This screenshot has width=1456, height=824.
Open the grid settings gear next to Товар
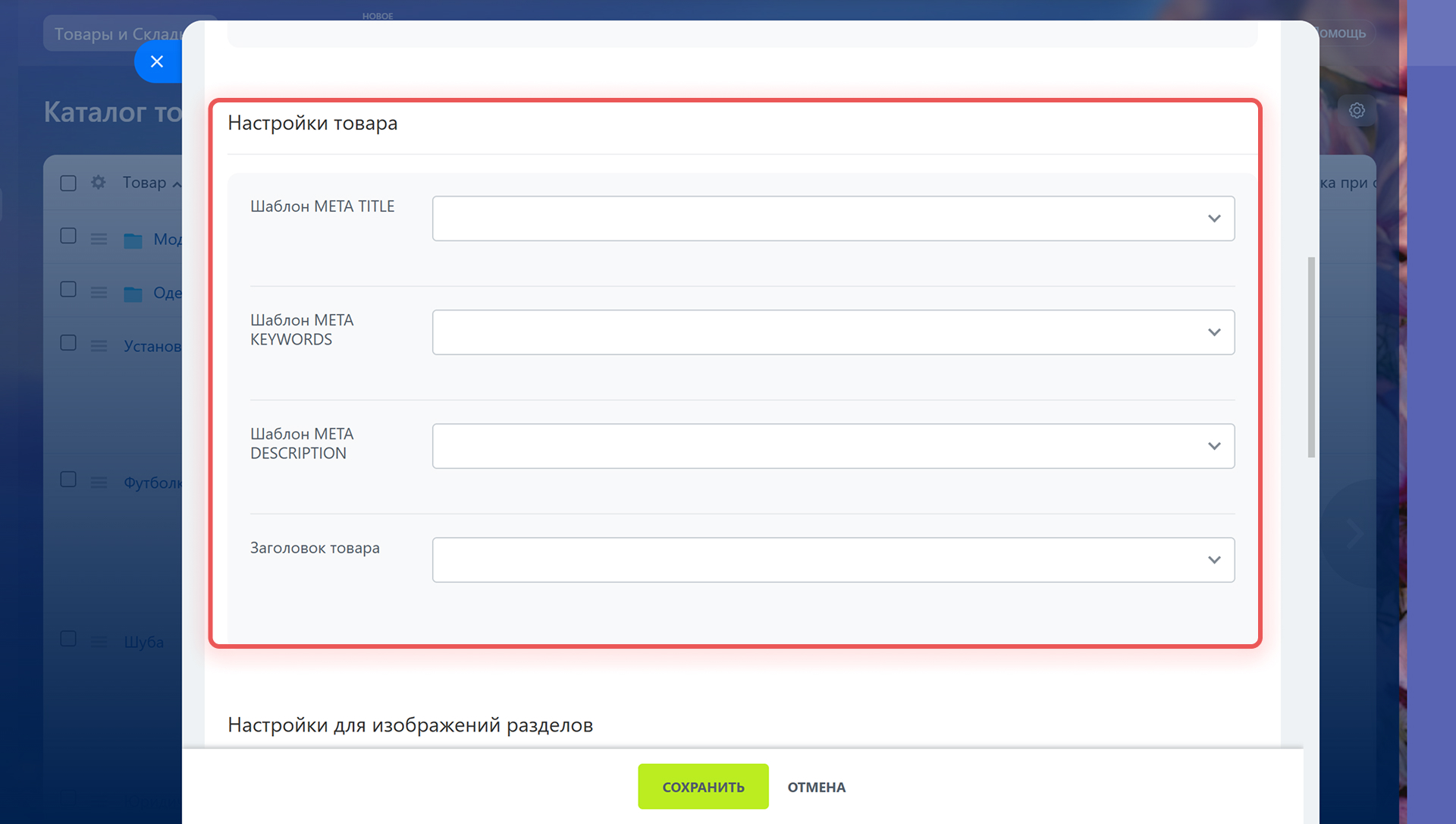click(99, 182)
